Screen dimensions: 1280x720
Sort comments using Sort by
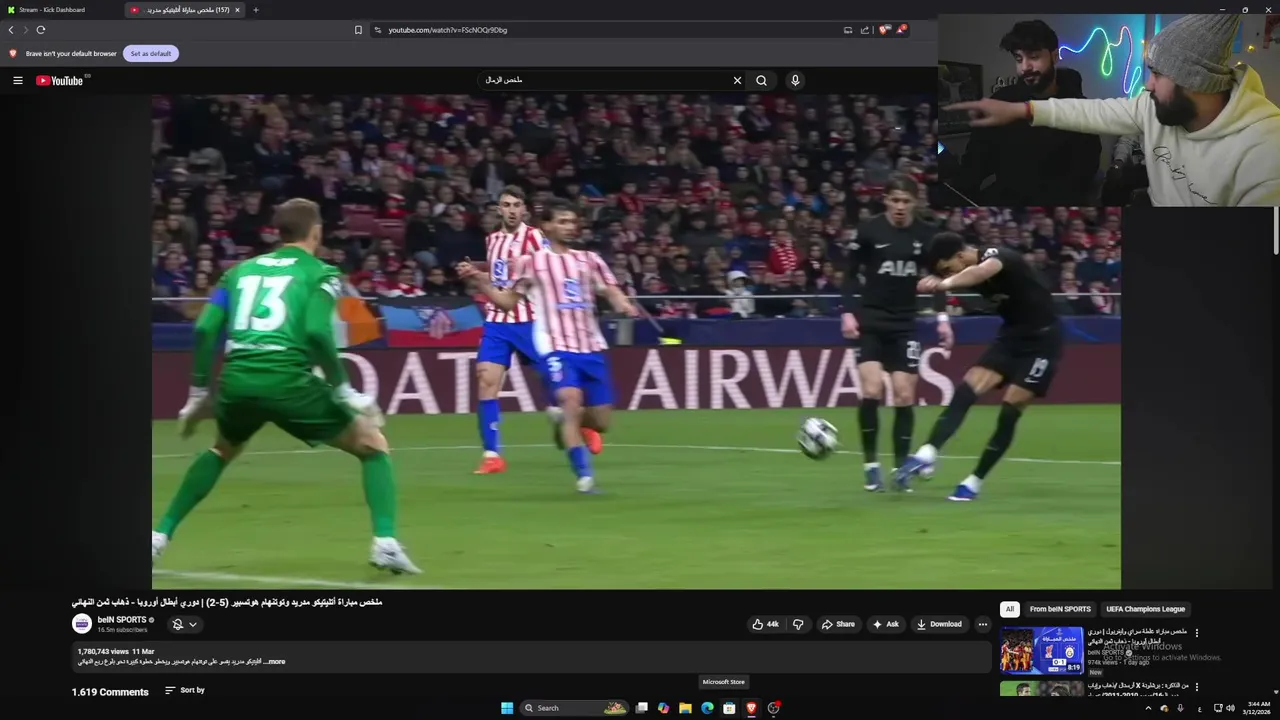tap(185, 690)
